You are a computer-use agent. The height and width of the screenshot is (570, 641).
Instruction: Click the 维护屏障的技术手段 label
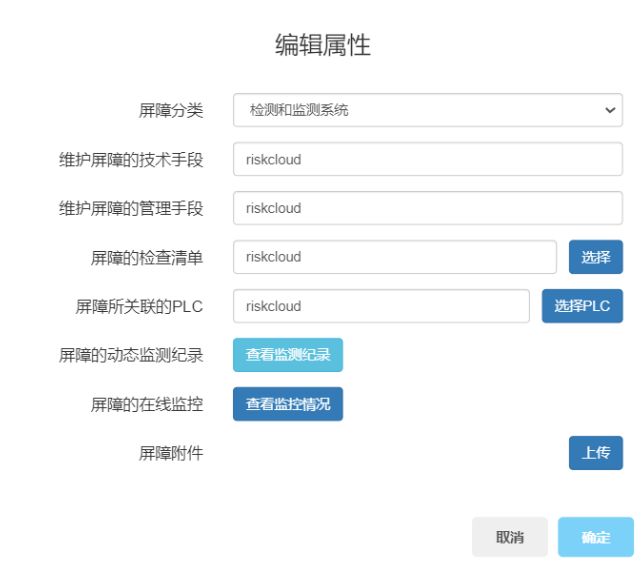point(131,159)
